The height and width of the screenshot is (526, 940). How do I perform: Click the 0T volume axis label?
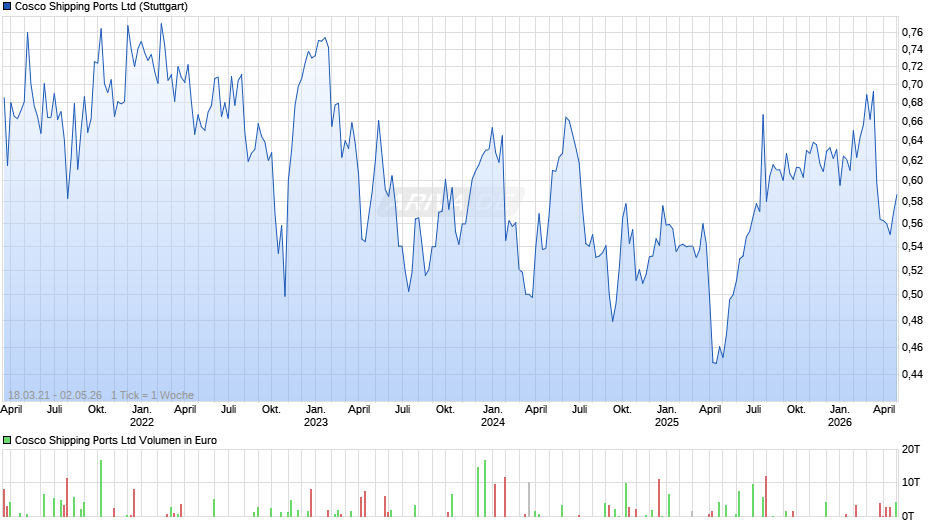coord(908,516)
